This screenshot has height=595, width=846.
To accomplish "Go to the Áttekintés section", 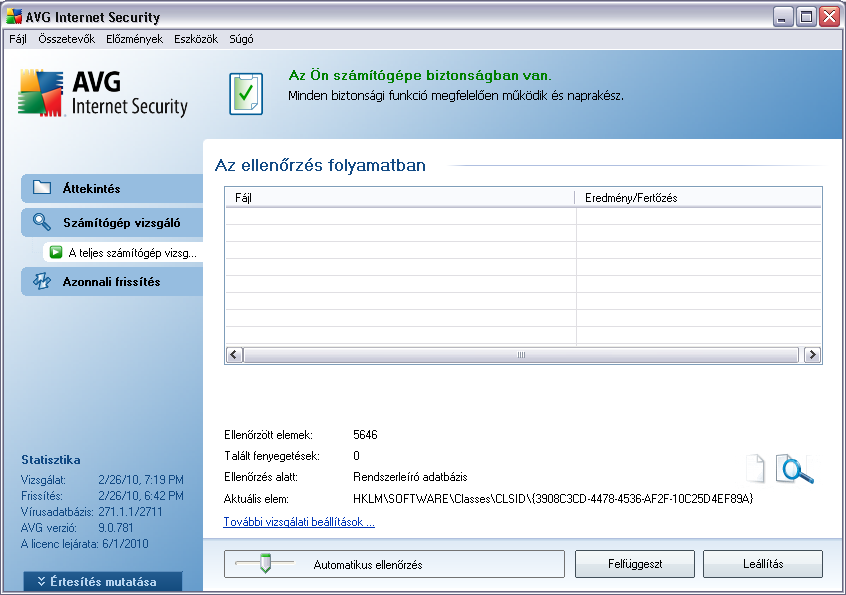I will pyautogui.click(x=112, y=188).
